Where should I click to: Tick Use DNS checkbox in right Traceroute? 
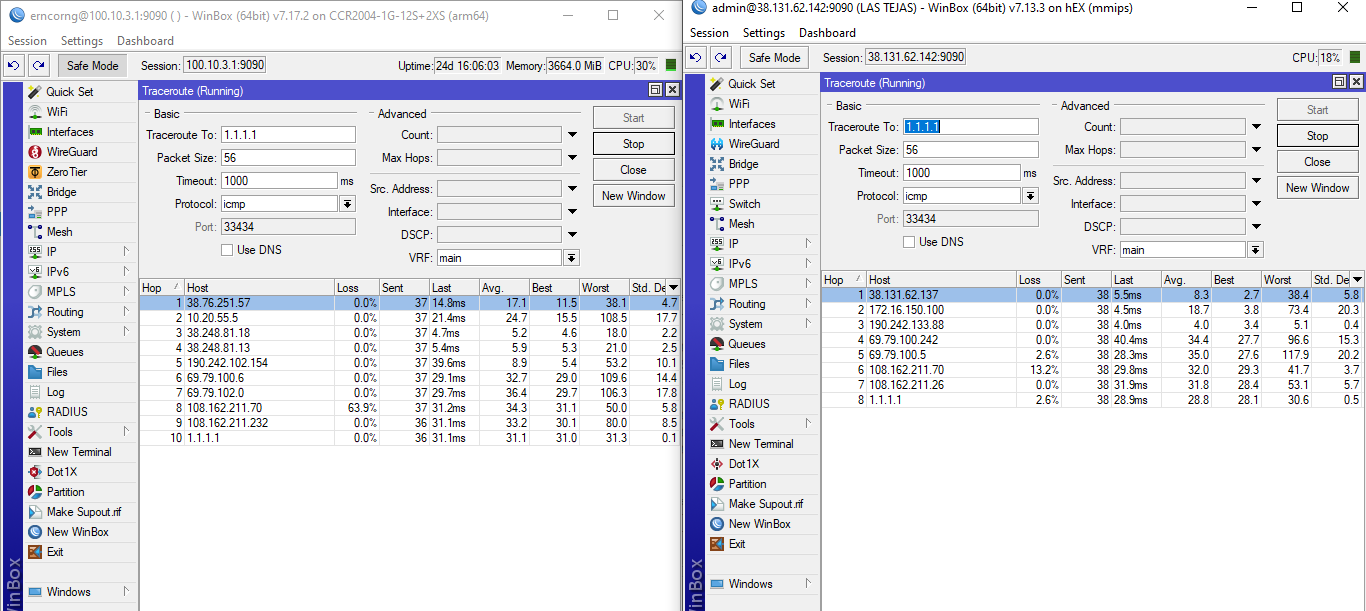coord(909,242)
